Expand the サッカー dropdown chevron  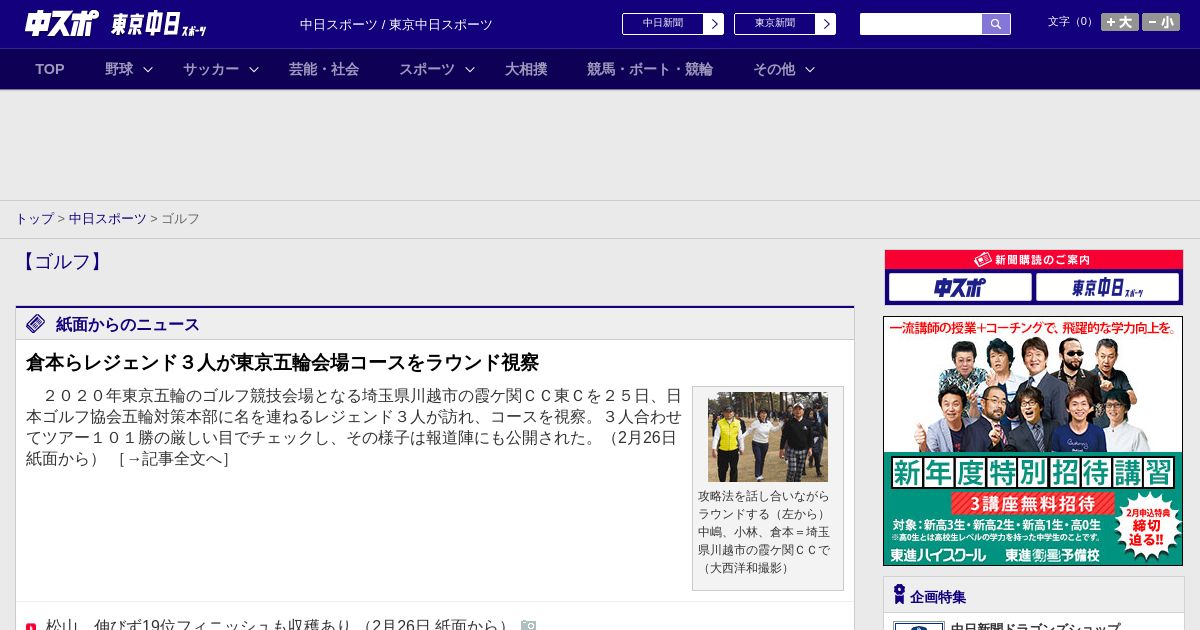click(x=254, y=69)
